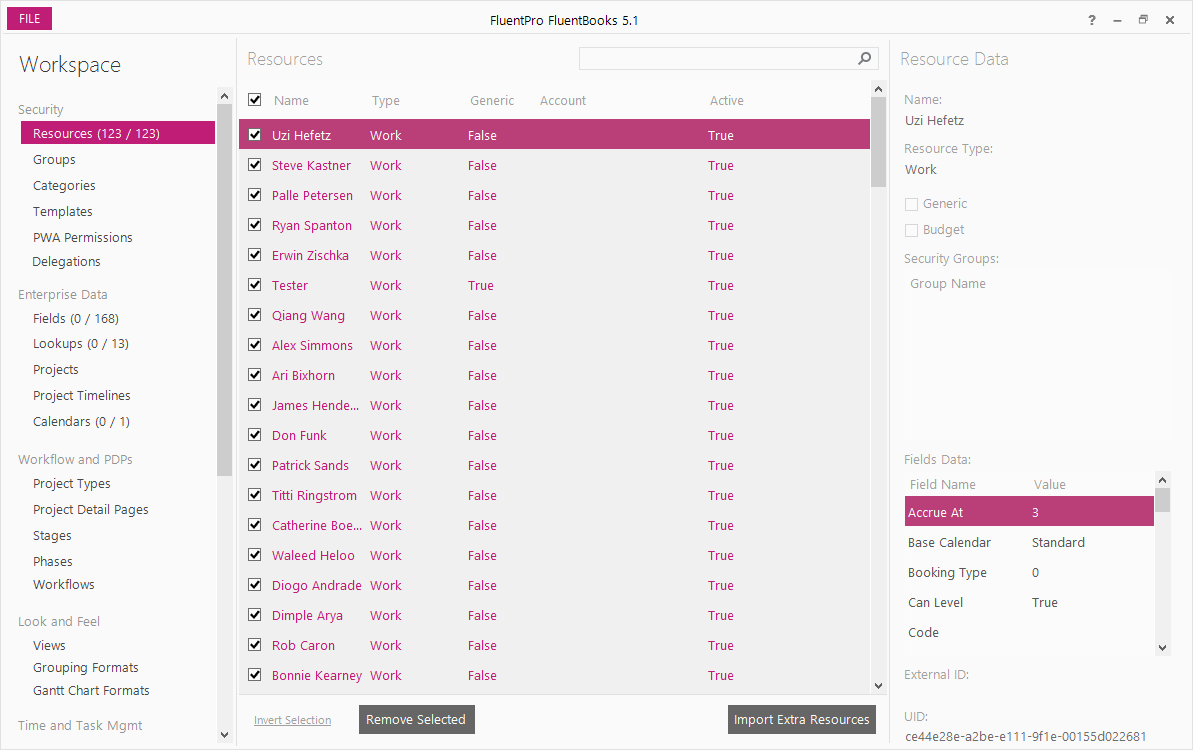Open Lookups (0 / 13)
Image resolution: width=1193 pixels, height=750 pixels.
tap(81, 344)
